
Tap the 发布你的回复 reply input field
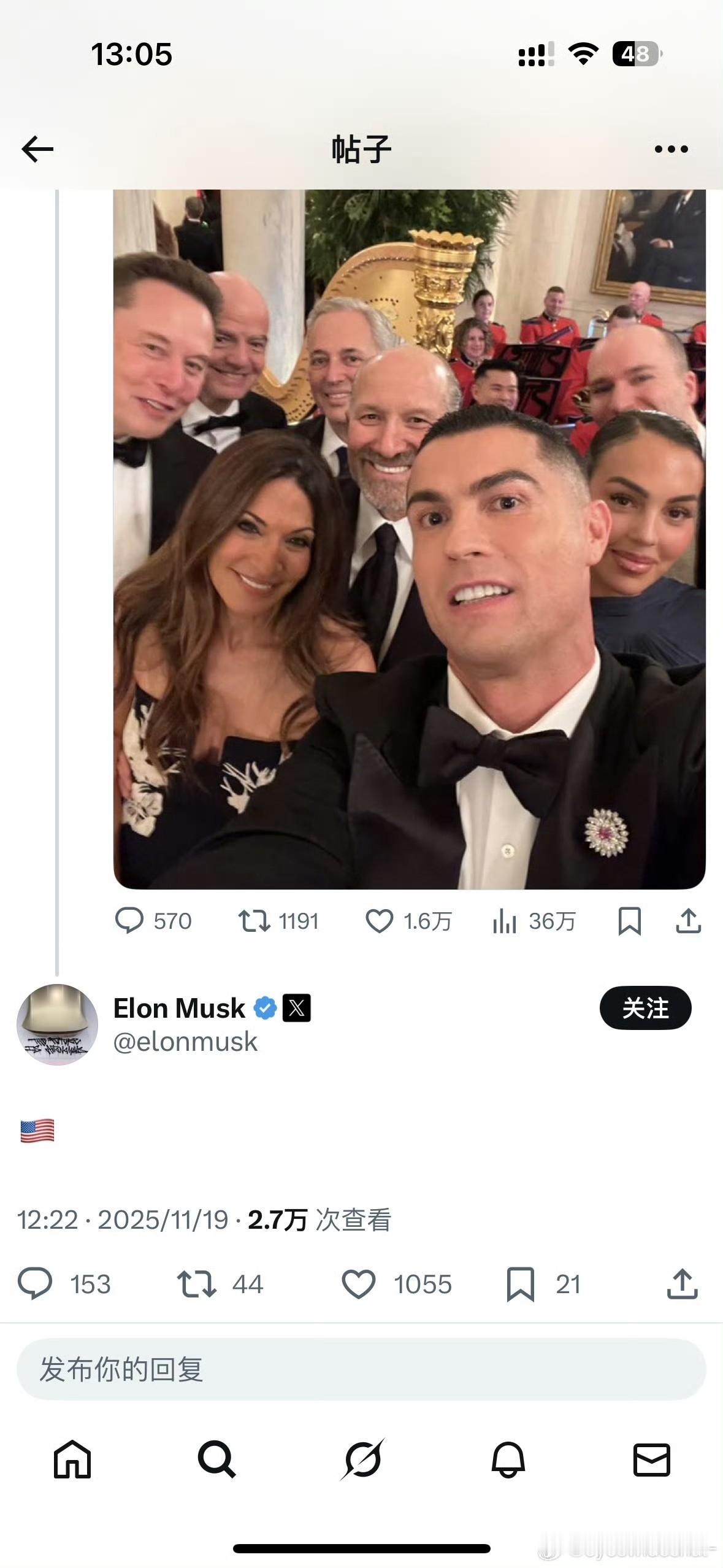361,1369
